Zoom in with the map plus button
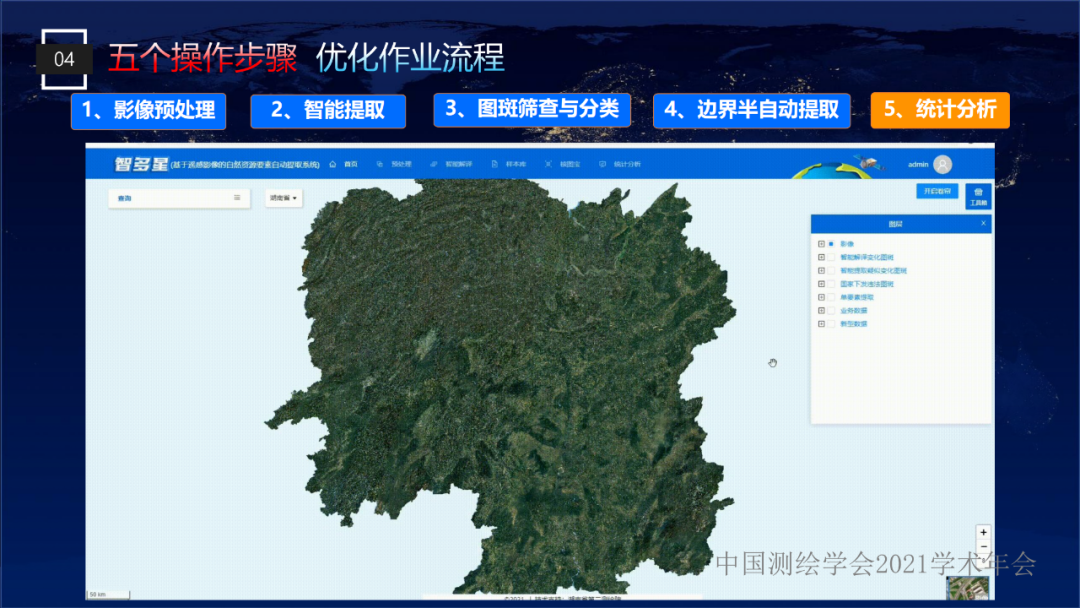Viewport: 1080px width, 608px height. pyautogui.click(x=984, y=533)
